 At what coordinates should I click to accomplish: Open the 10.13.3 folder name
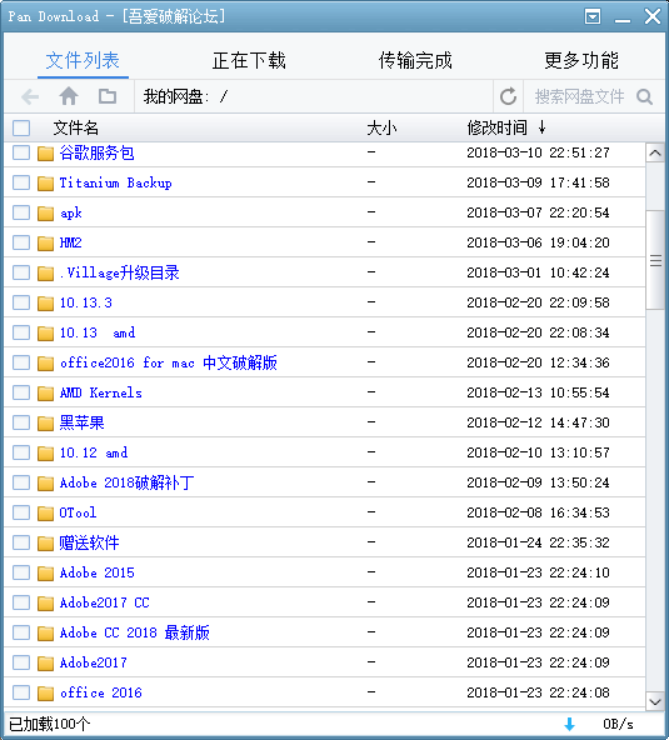(x=86, y=303)
